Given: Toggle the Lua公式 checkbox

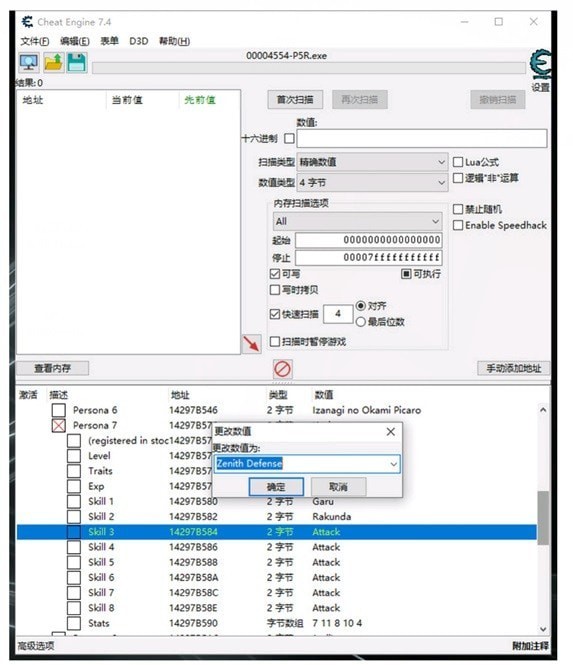Looking at the screenshot, I should click(458, 162).
